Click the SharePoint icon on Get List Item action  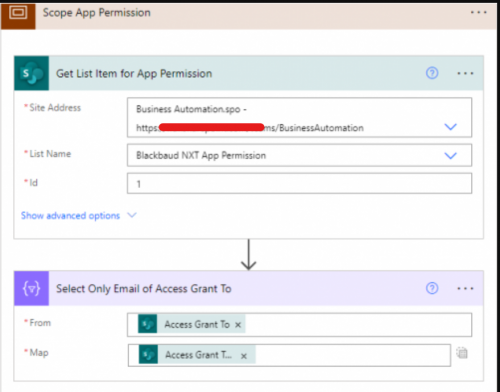[x=32, y=73]
